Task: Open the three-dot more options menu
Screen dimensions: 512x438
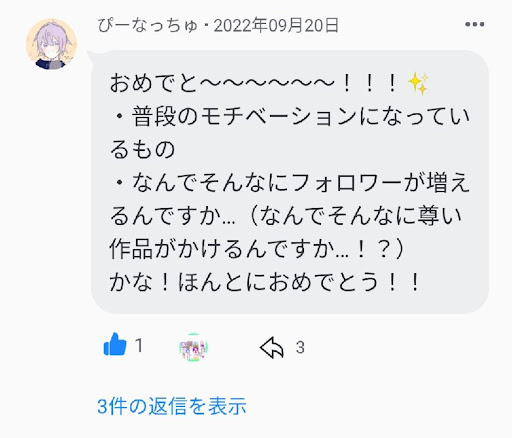Action: click(475, 24)
